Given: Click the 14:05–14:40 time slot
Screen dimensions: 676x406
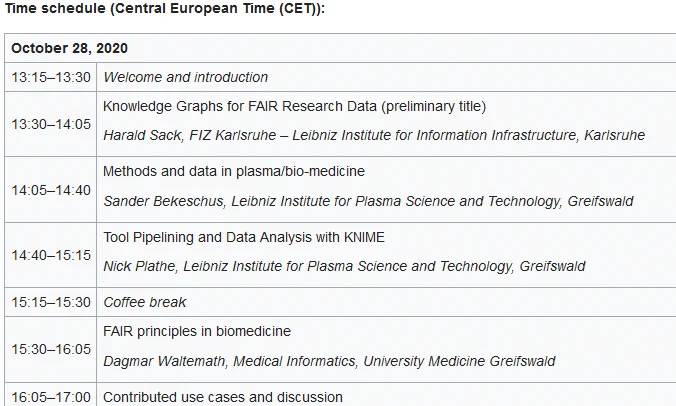Looking at the screenshot, I should click(x=51, y=190).
